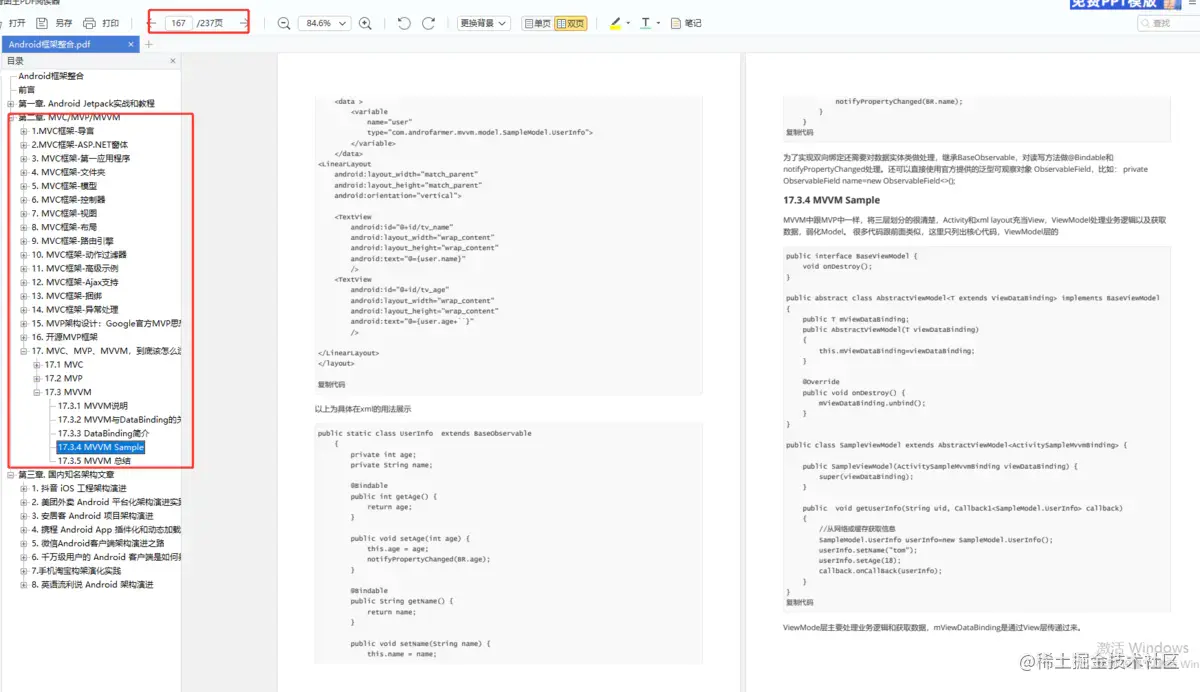Expand chapter one Android Jetpack node
1200x692 pixels.
11,104
